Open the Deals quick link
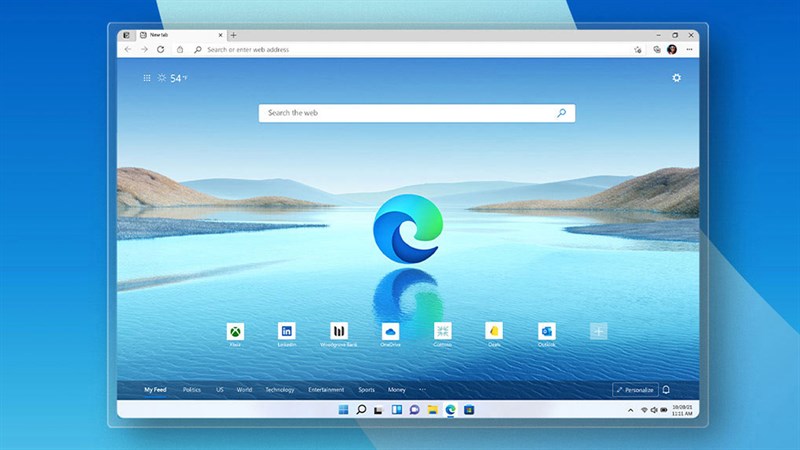 (x=494, y=335)
